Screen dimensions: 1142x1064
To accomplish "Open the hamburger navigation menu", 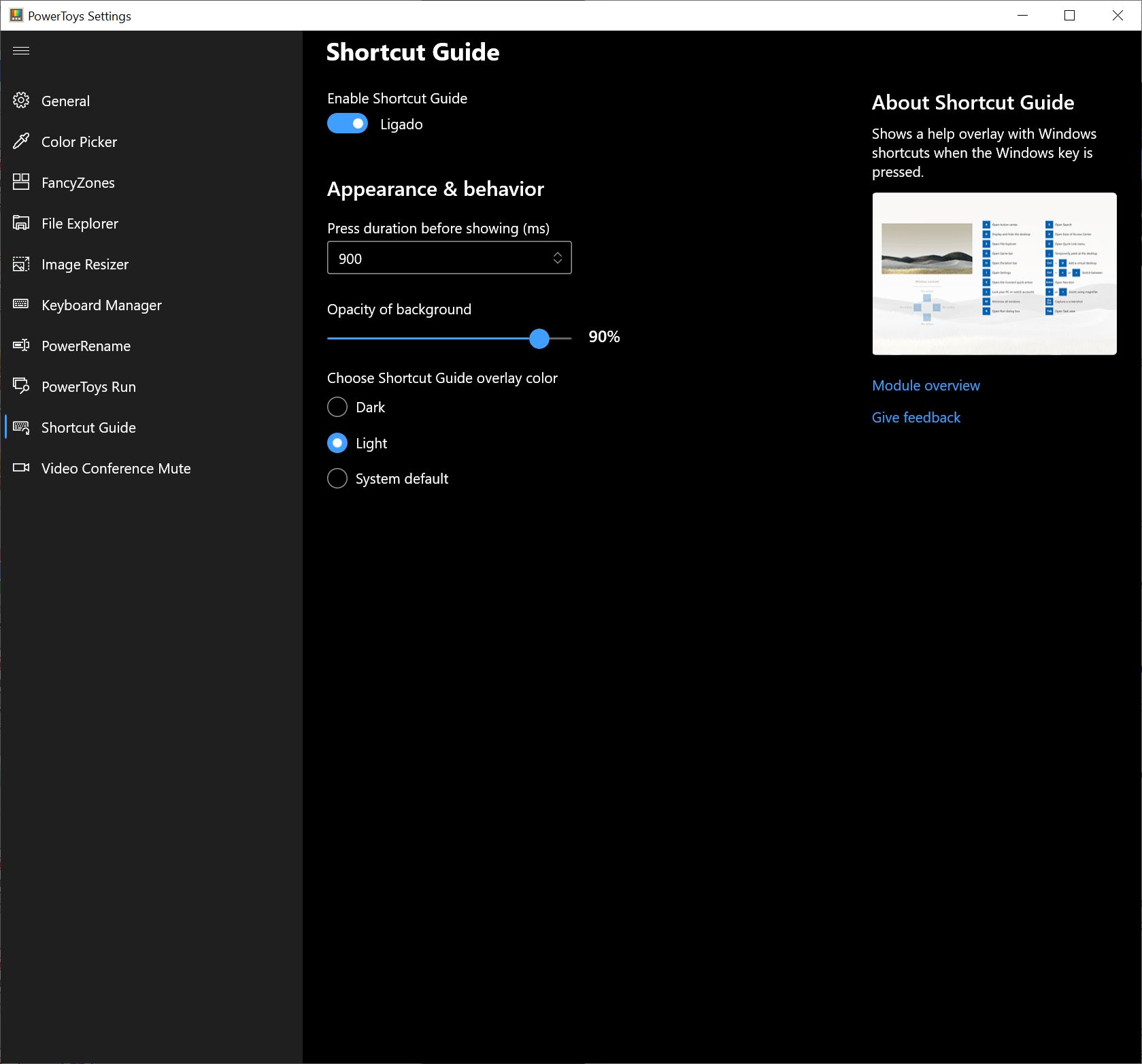I will [x=21, y=51].
